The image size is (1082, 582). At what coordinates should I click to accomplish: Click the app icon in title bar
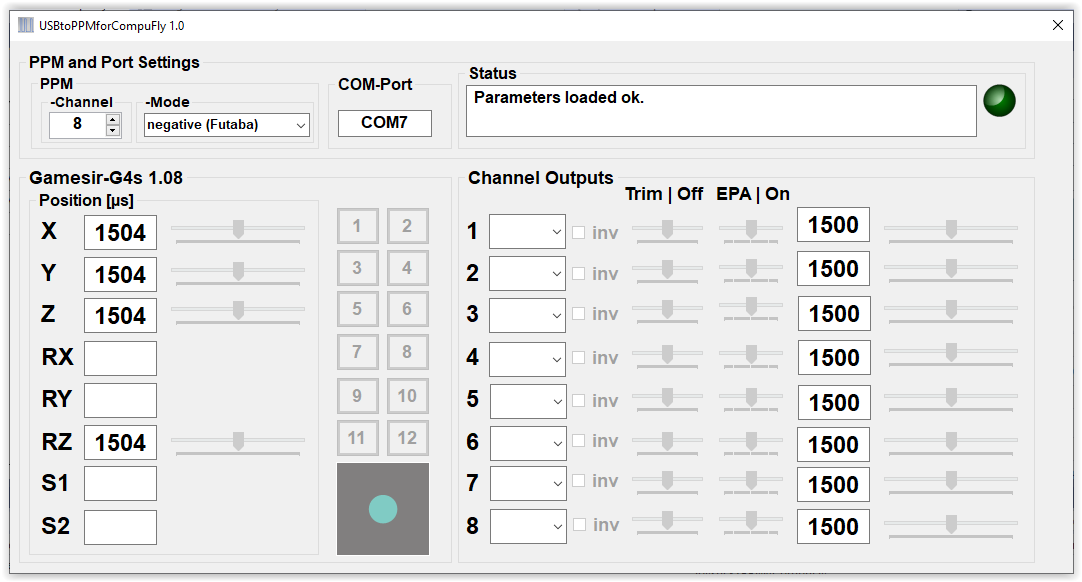point(26,25)
